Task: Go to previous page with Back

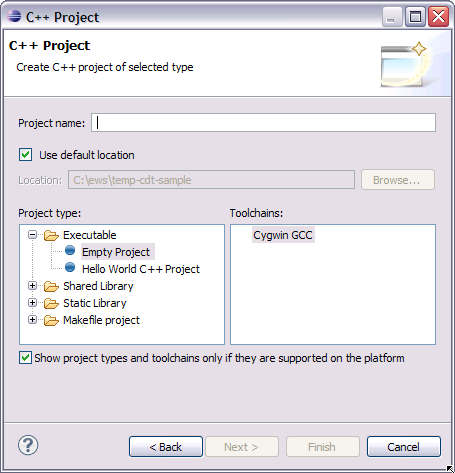Action: [x=166, y=447]
